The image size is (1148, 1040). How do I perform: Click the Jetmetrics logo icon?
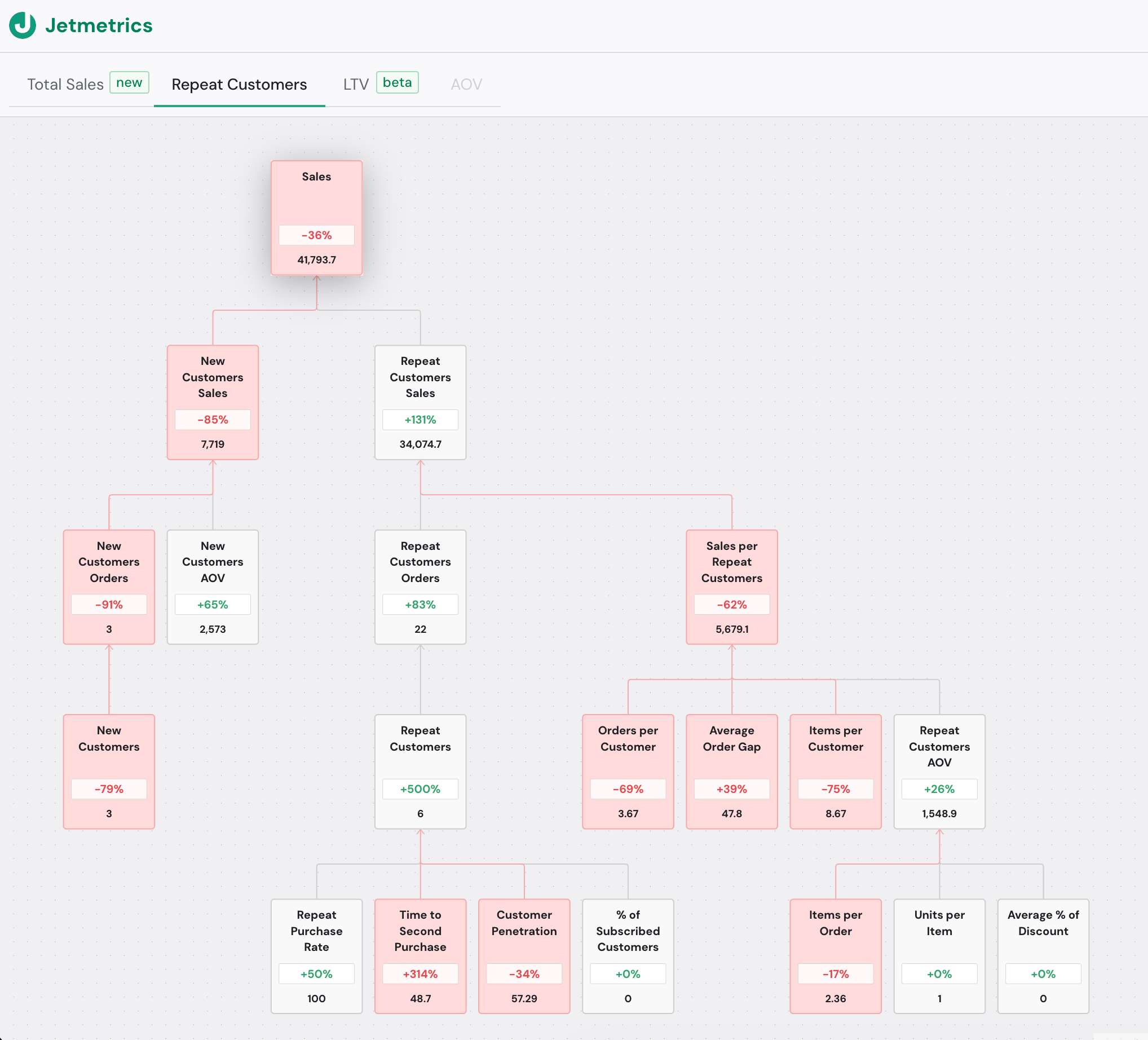pos(23,25)
